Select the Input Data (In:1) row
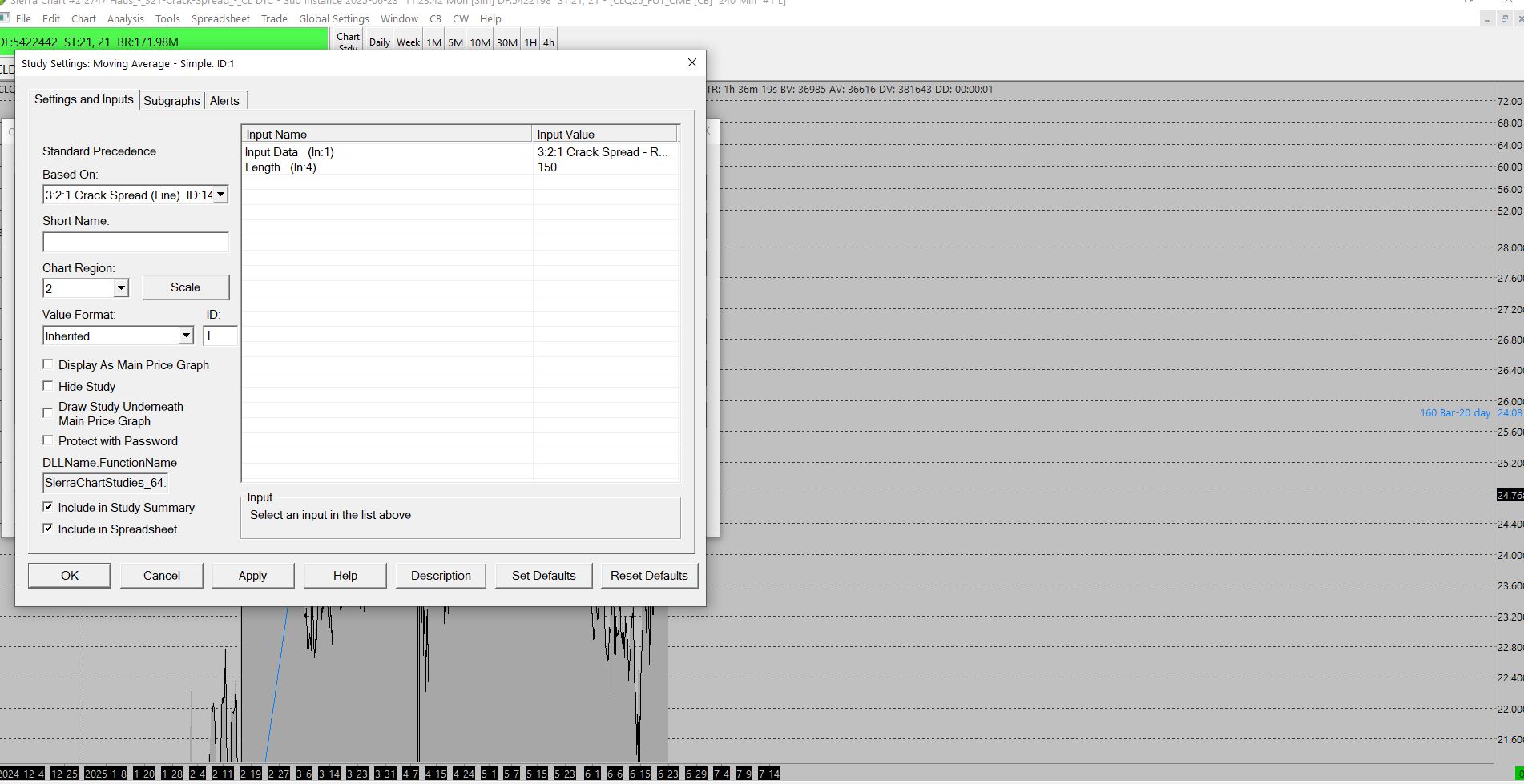 point(461,152)
